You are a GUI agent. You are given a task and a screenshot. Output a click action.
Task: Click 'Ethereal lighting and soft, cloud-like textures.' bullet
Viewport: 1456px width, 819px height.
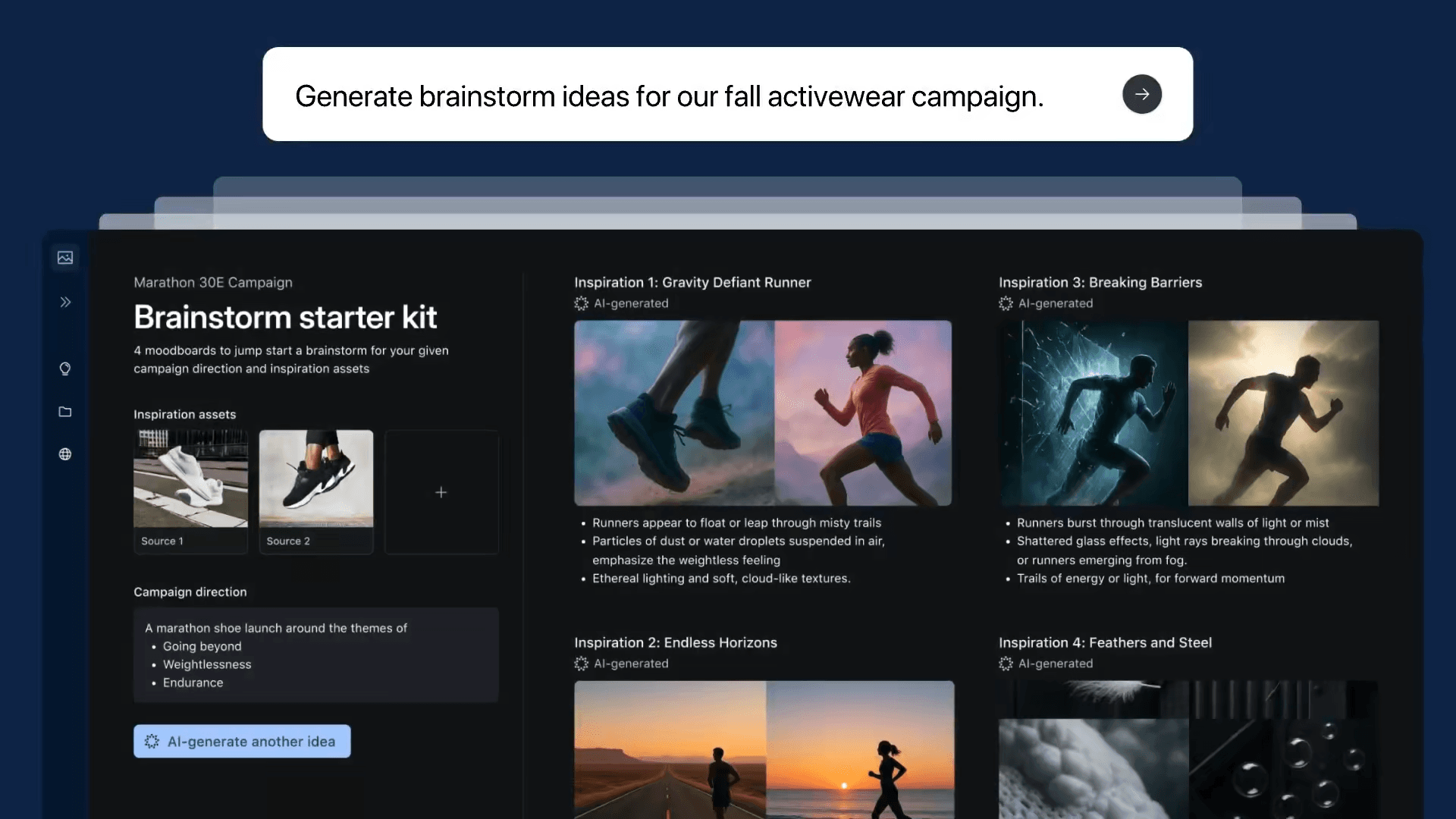point(721,578)
